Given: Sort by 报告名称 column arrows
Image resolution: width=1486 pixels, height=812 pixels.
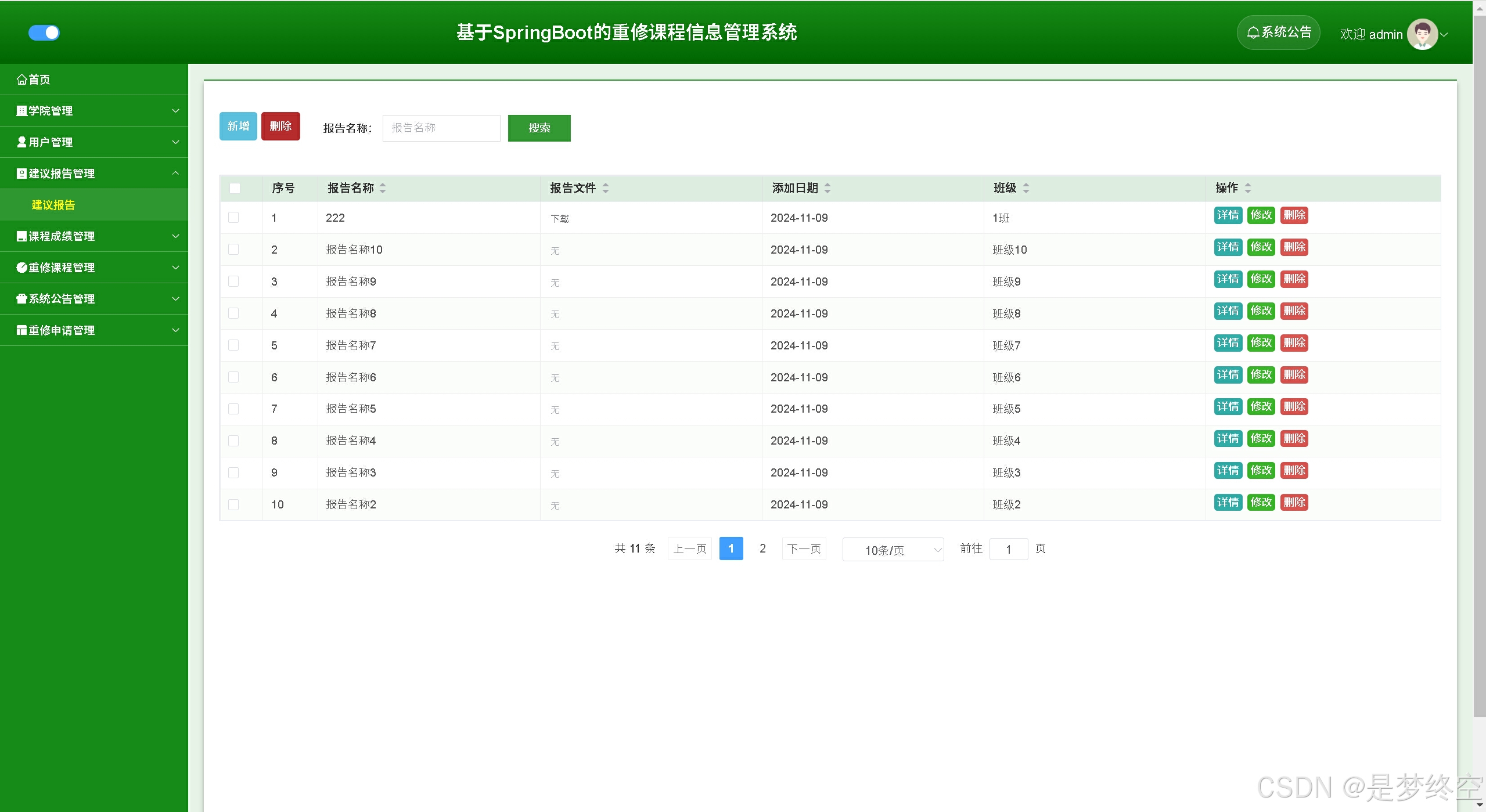Looking at the screenshot, I should (383, 188).
